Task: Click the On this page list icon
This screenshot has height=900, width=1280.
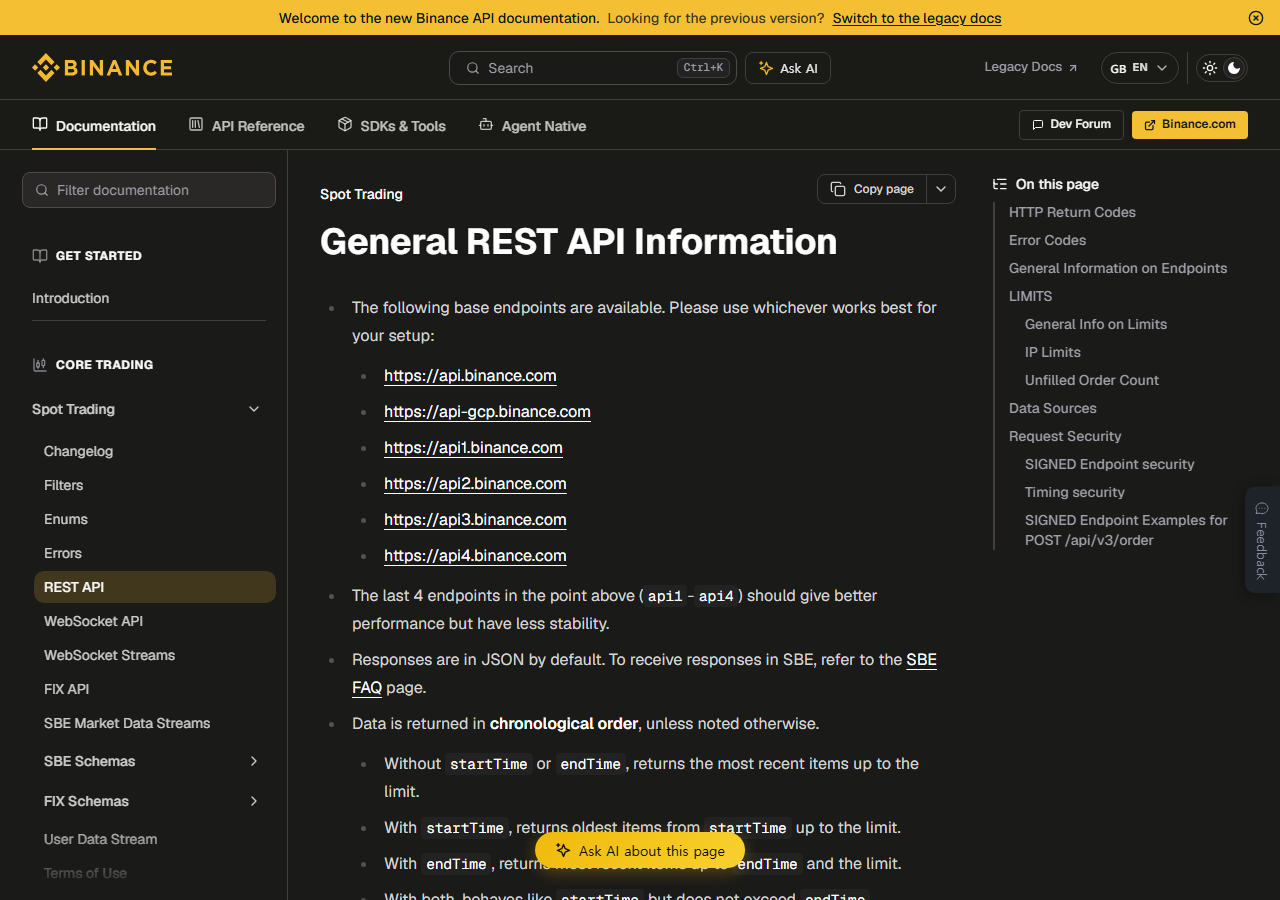Action: pyautogui.click(x=999, y=184)
